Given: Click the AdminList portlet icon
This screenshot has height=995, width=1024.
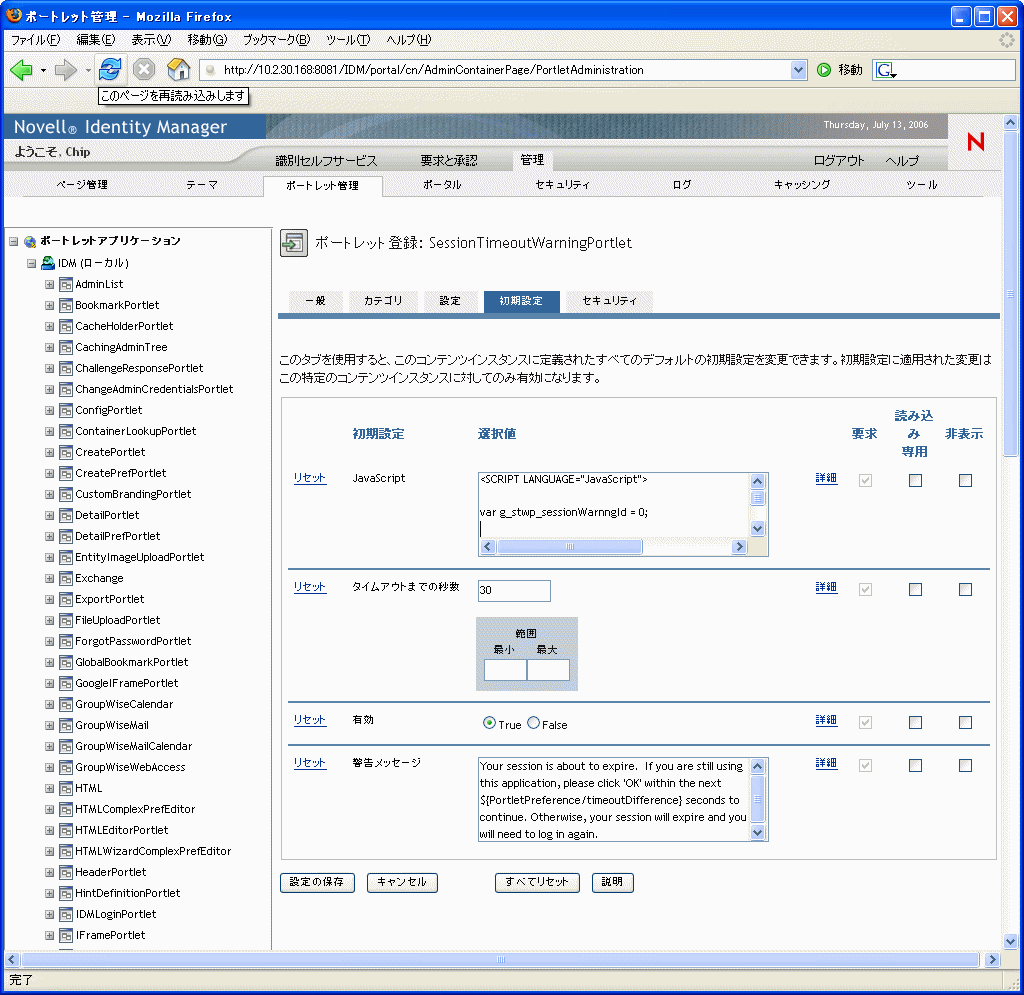Looking at the screenshot, I should click(65, 285).
